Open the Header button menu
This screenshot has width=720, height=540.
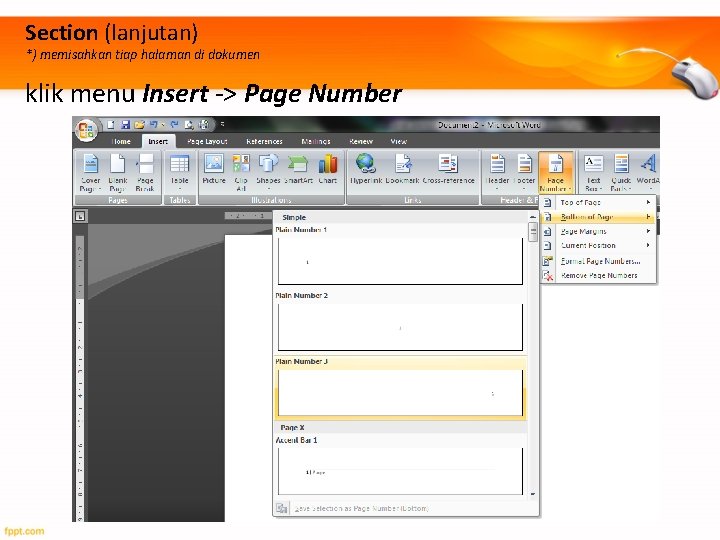tap(497, 173)
